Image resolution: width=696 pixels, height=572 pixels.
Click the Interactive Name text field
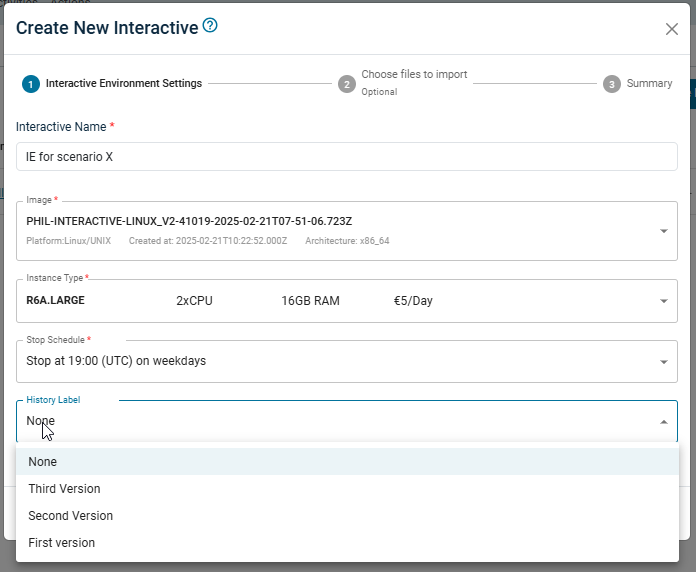tap(346, 157)
